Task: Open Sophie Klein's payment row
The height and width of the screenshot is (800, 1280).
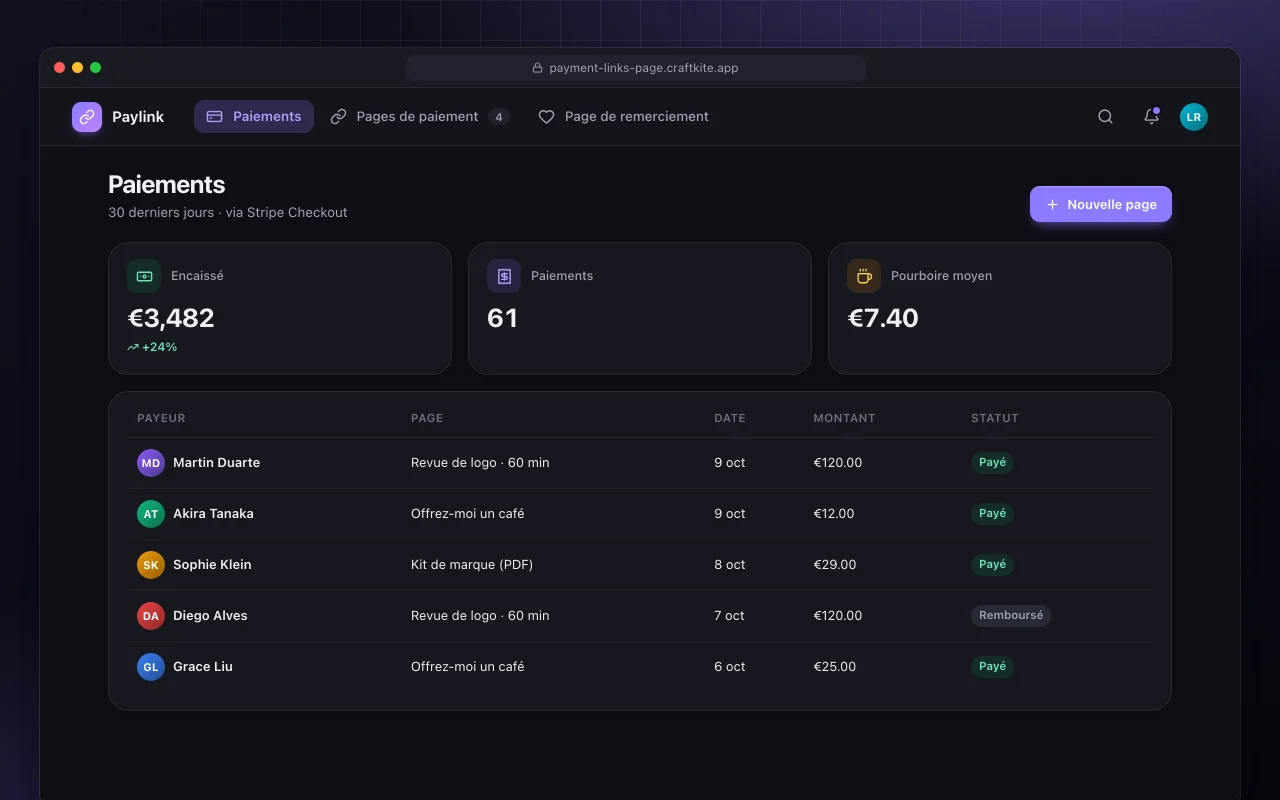Action: [x=640, y=565]
